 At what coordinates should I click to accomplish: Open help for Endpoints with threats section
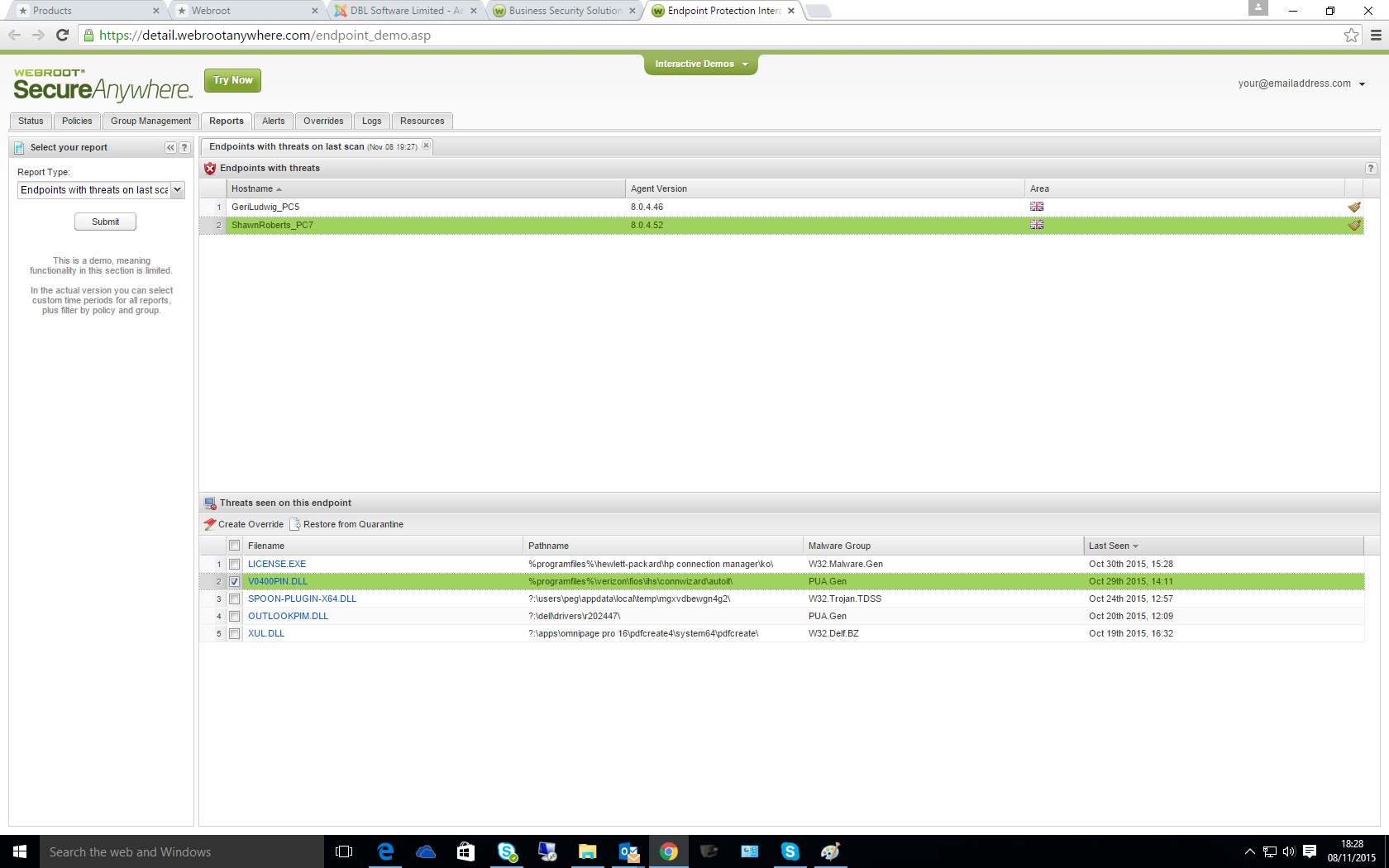pos(1371,168)
